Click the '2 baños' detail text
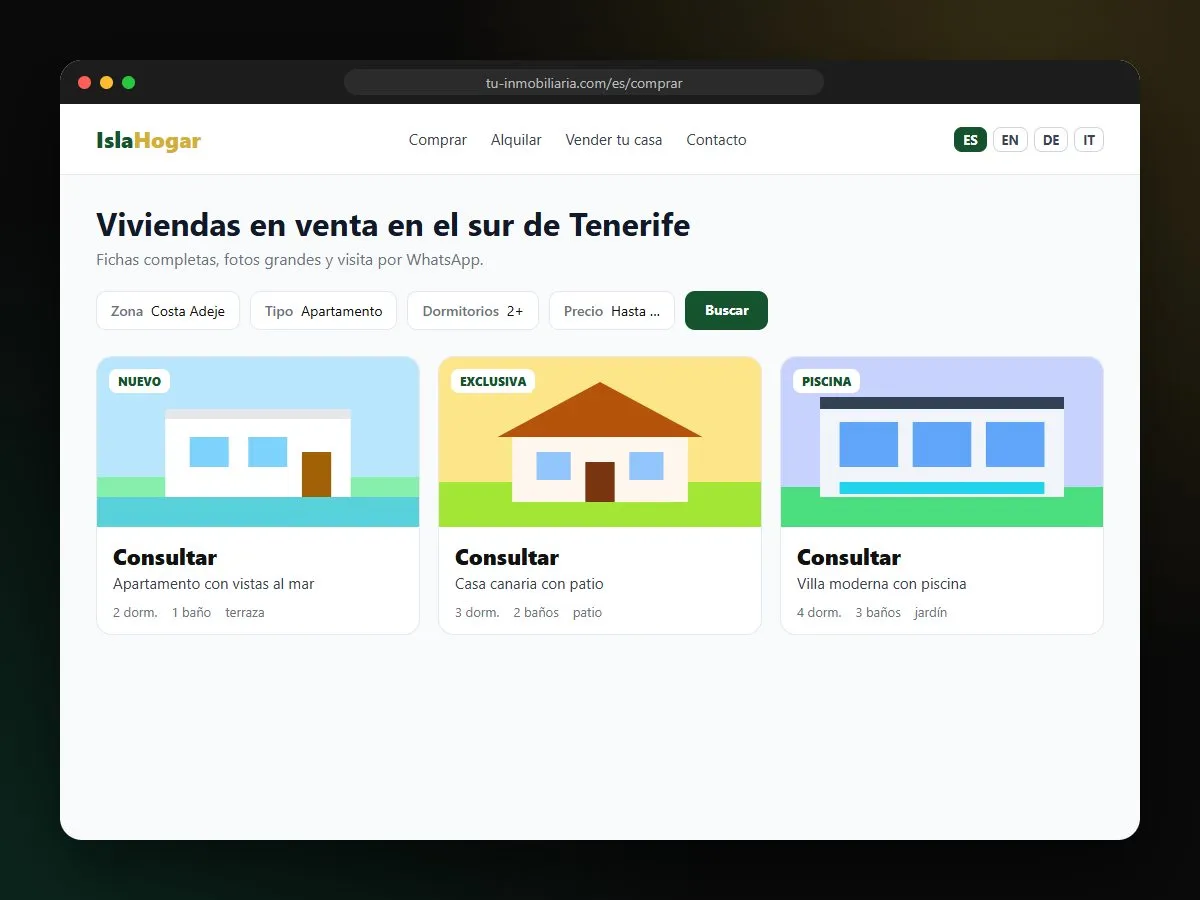The width and height of the screenshot is (1200, 900). point(536,612)
